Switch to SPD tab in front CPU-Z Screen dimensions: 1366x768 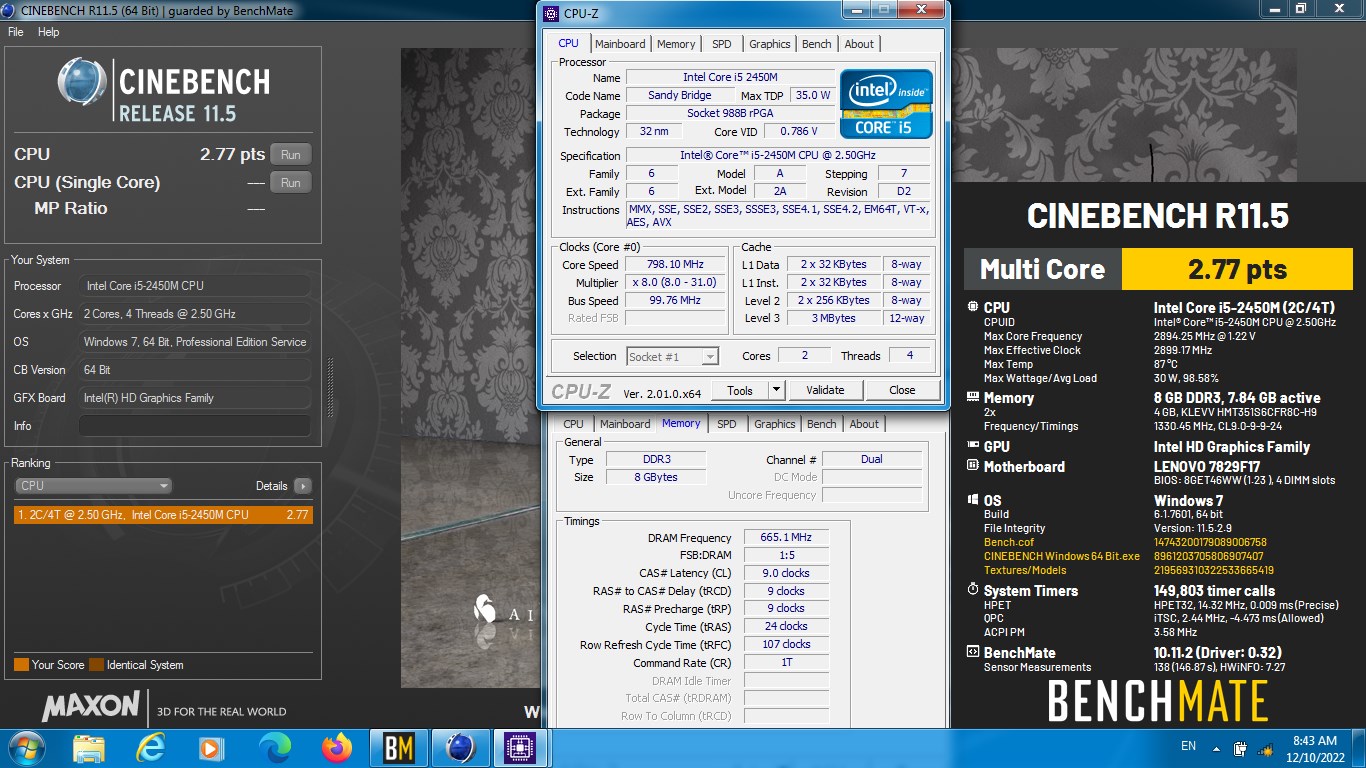(722, 44)
